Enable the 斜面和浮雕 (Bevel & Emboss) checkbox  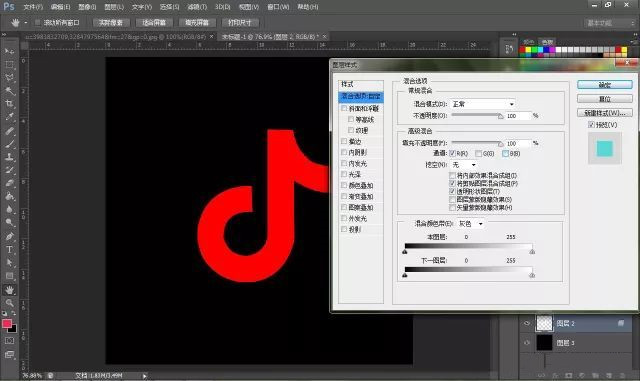(x=344, y=108)
